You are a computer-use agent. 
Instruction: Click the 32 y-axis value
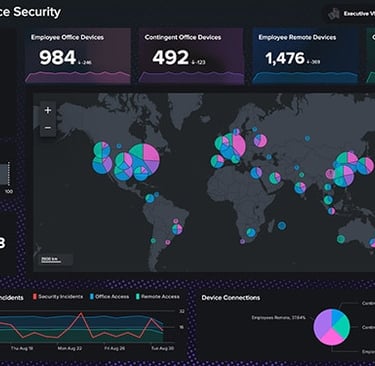point(182,311)
